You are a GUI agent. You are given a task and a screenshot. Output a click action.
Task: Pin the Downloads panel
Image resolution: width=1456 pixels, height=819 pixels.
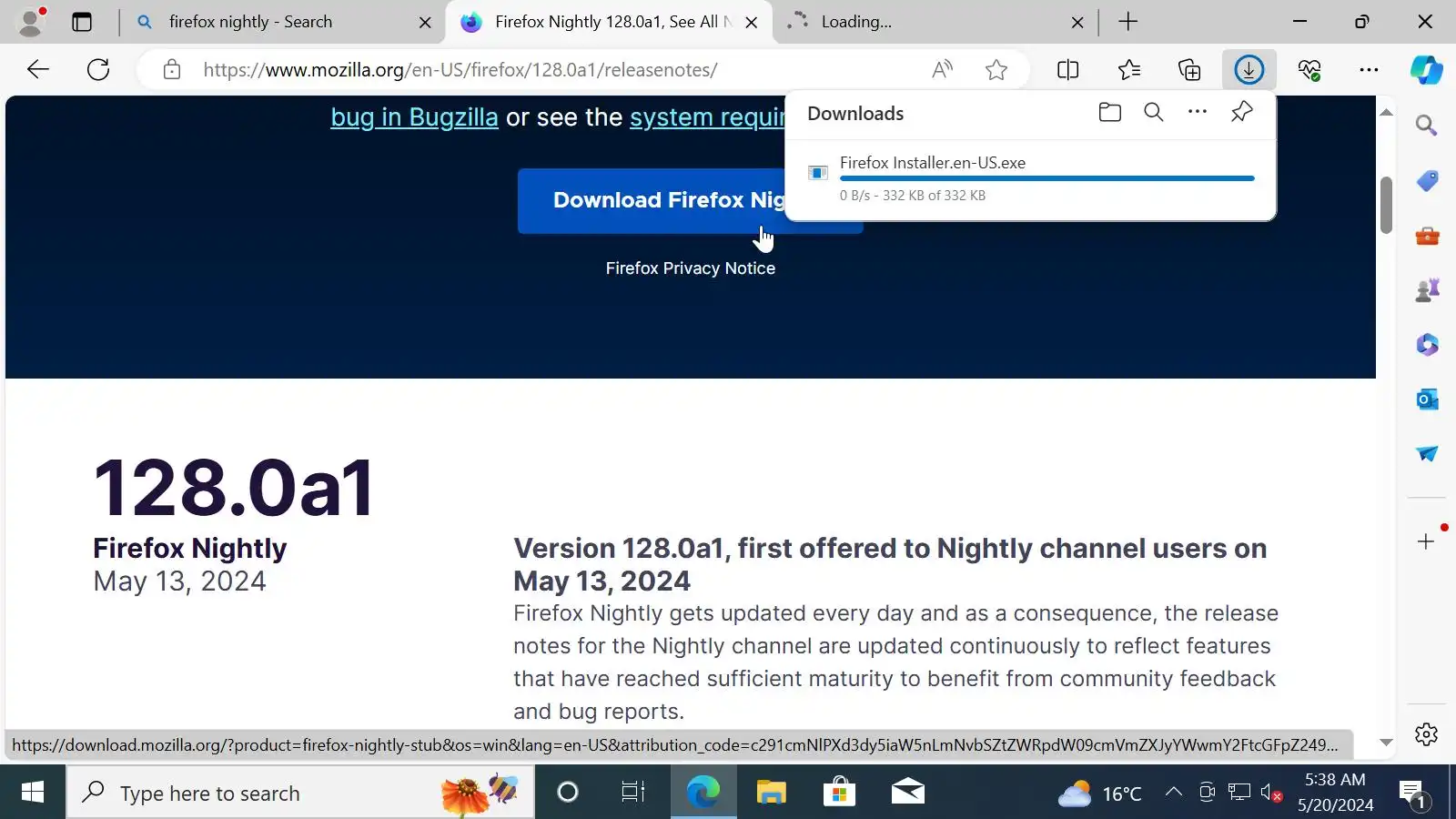(1241, 112)
